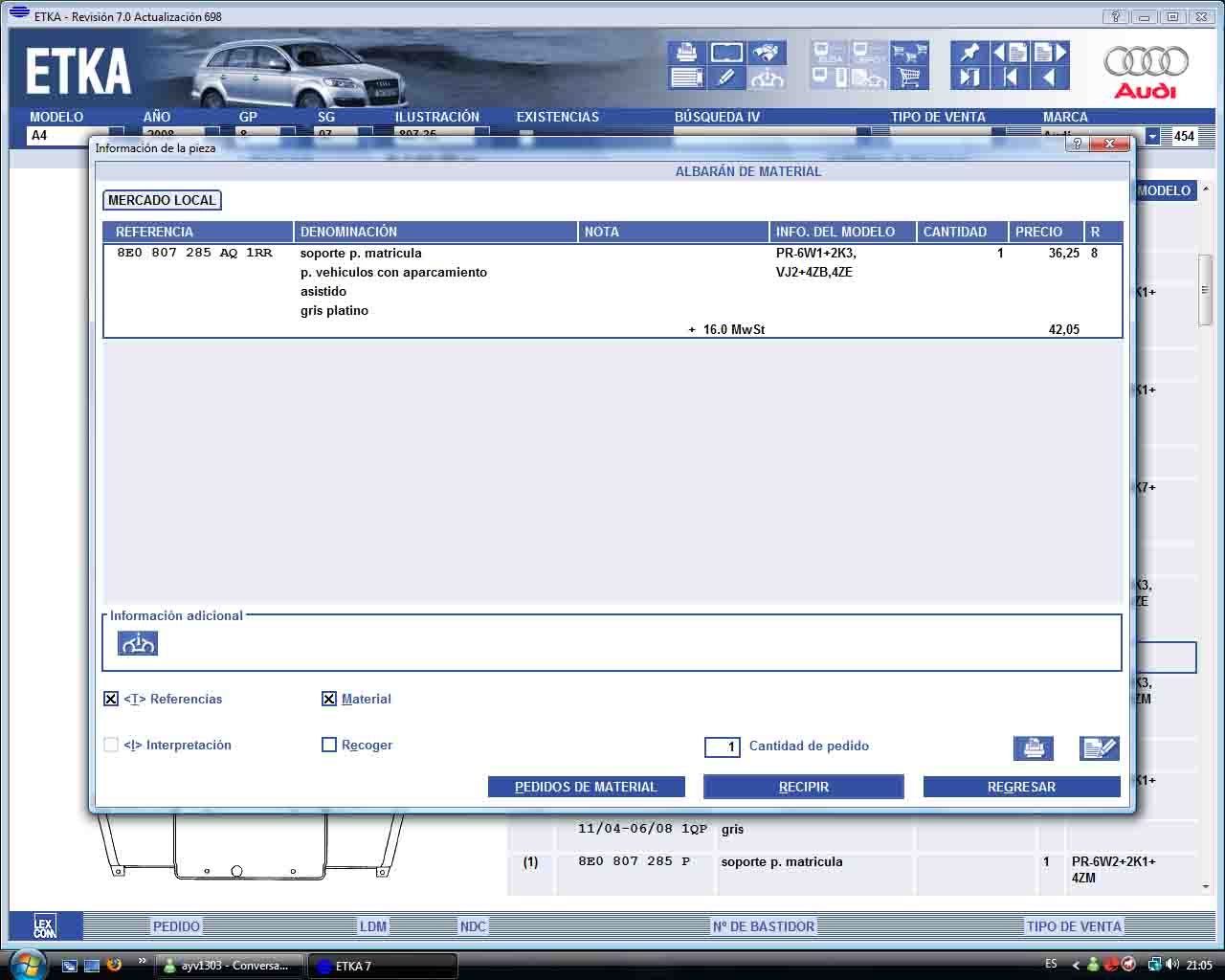1225x980 pixels.
Task: Select reference 8E0 807 285 AQ 1RR
Action: (x=194, y=253)
